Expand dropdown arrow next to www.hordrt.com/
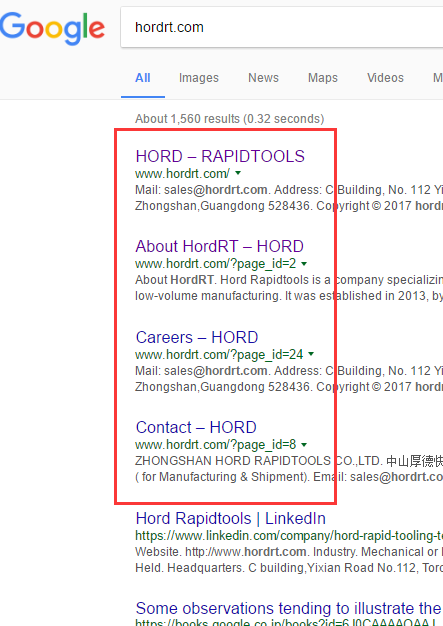Screen dimensions: 443x626 tap(238, 173)
